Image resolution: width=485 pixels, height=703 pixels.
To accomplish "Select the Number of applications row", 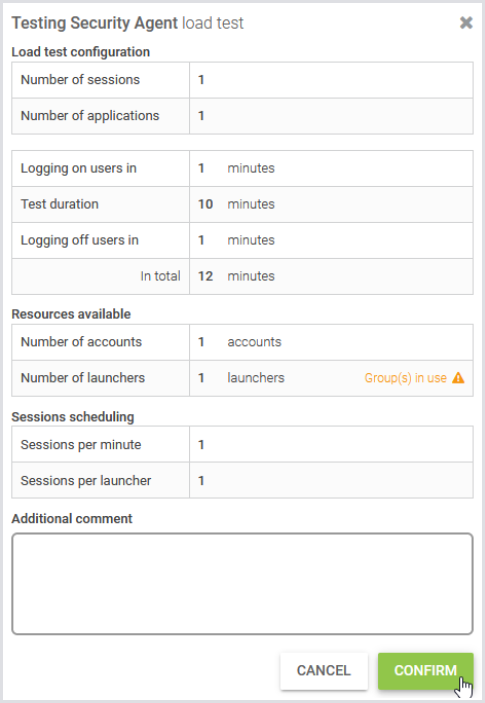I will pos(242,116).
